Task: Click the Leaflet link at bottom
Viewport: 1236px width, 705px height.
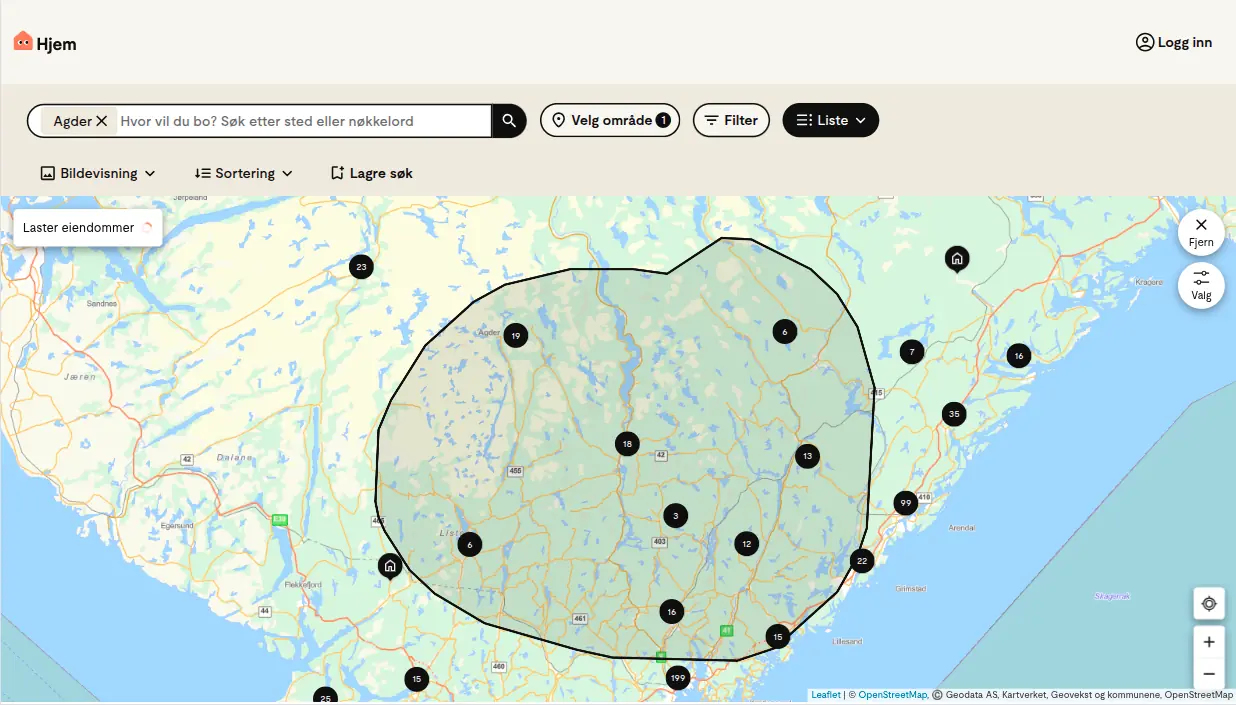Action: coord(823,694)
